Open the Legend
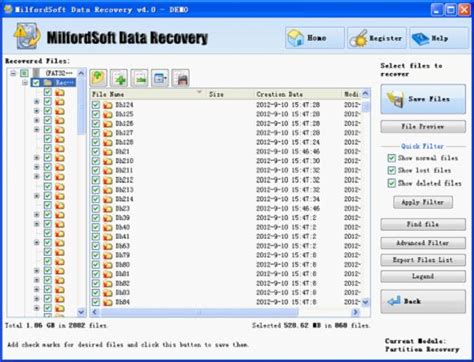Image resolution: width=474 pixels, height=362 pixels. (x=423, y=276)
